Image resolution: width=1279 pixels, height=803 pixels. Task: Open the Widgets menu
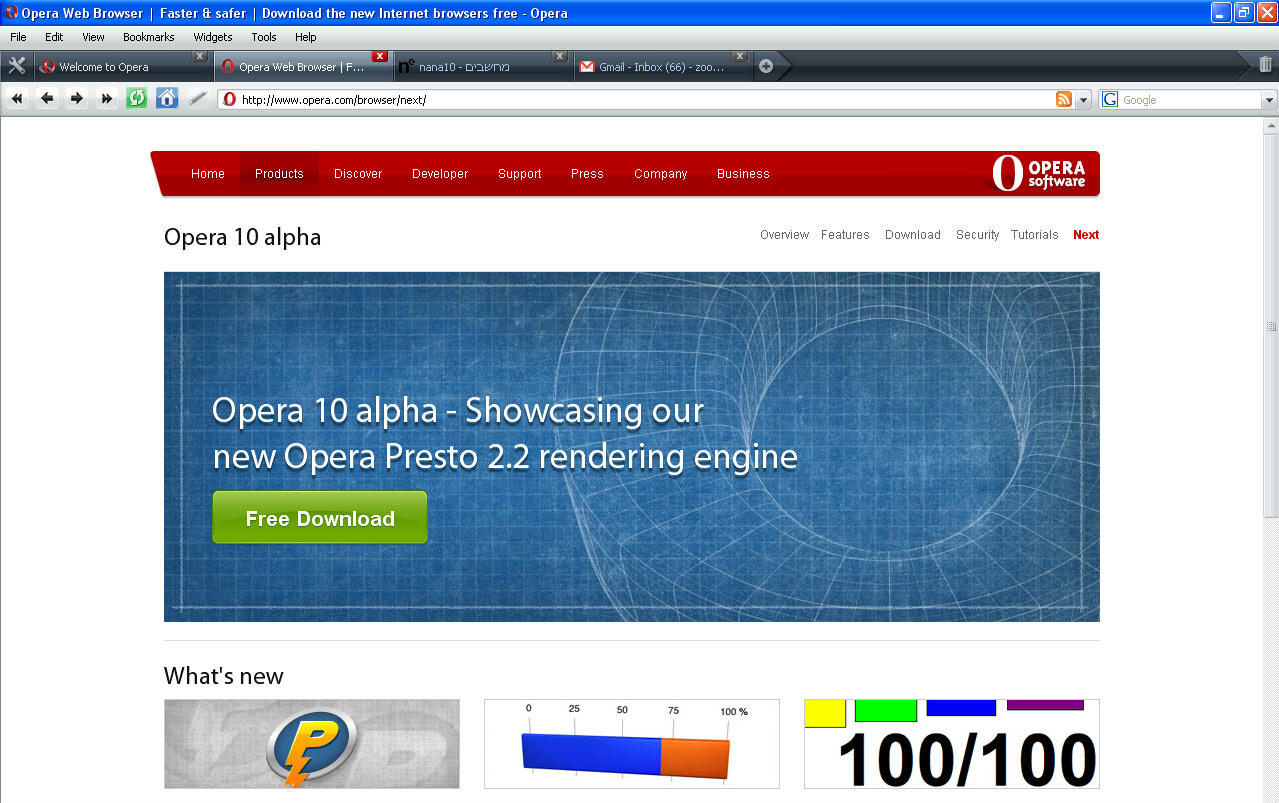[213, 37]
